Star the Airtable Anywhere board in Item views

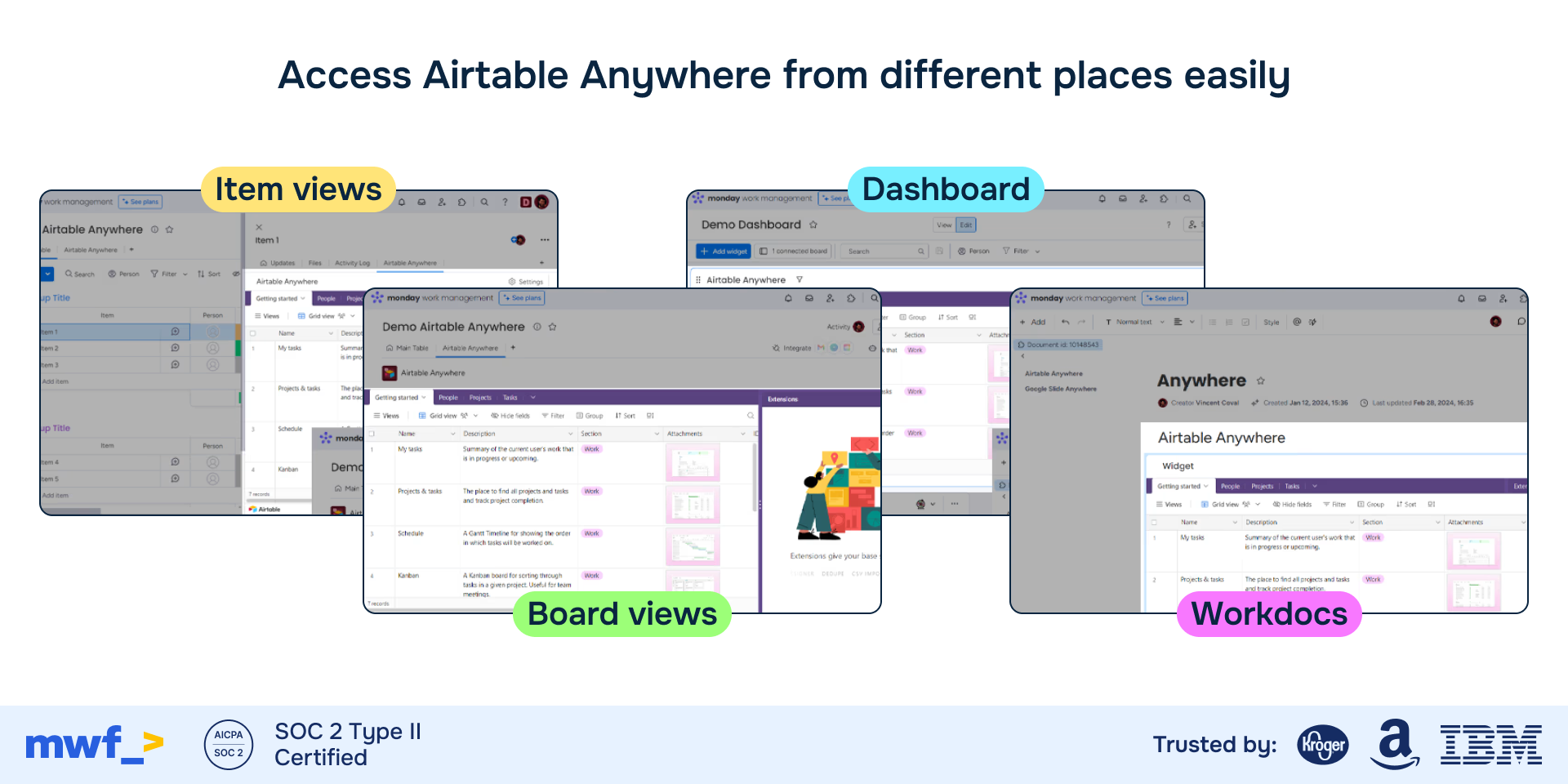[170, 229]
